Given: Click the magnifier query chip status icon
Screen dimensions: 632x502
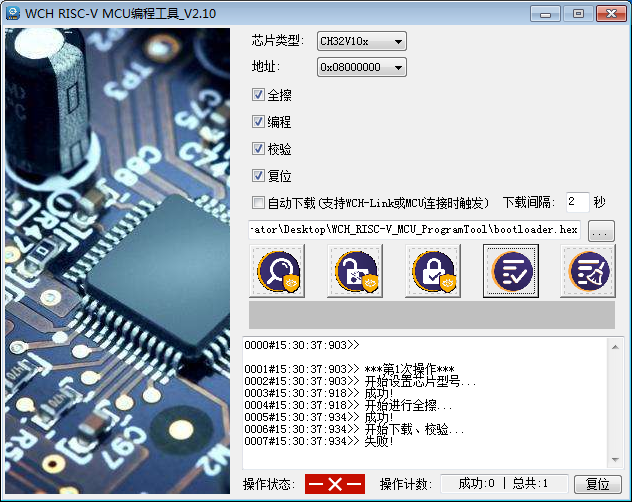Looking at the screenshot, I should 276,270.
